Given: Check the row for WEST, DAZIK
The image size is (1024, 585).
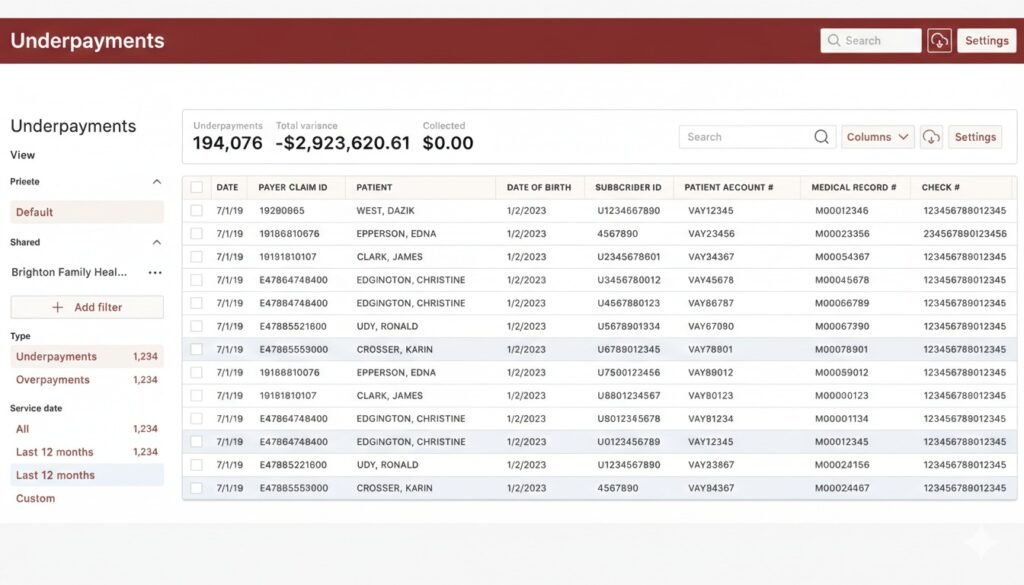Looking at the screenshot, I should [197, 211].
